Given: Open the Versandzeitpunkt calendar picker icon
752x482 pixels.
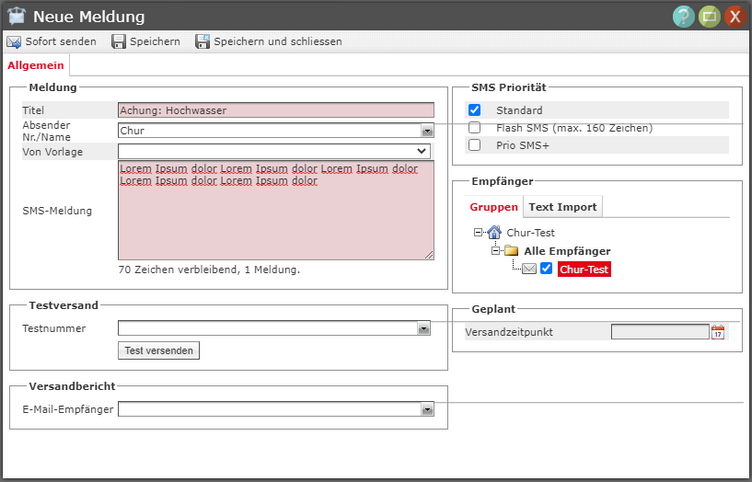Looking at the screenshot, I should 717,332.
